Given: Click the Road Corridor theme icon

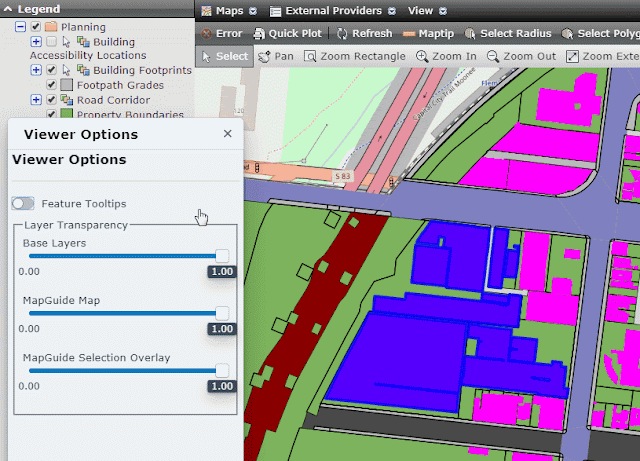Looking at the screenshot, I should click(67, 100).
